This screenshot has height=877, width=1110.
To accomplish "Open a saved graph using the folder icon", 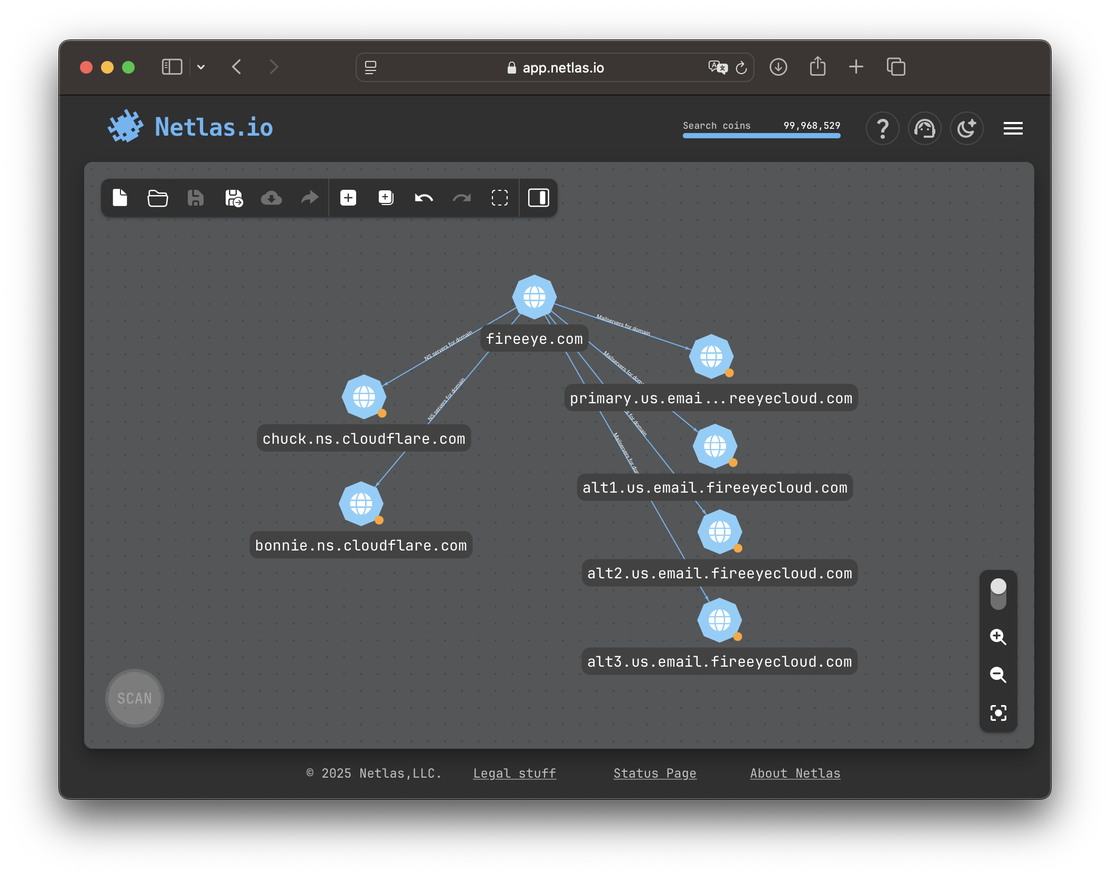I will click(157, 197).
